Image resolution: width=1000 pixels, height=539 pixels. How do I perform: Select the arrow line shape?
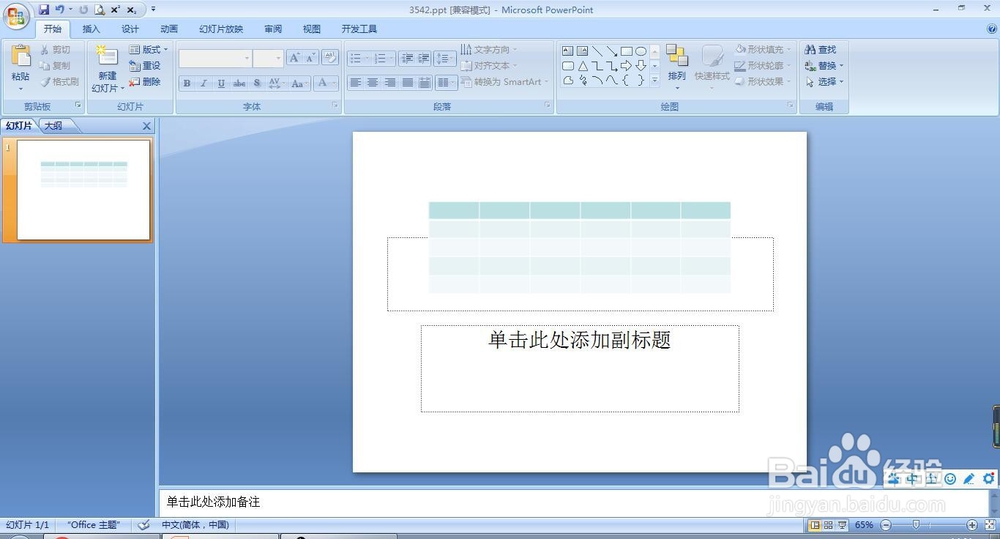coord(611,51)
